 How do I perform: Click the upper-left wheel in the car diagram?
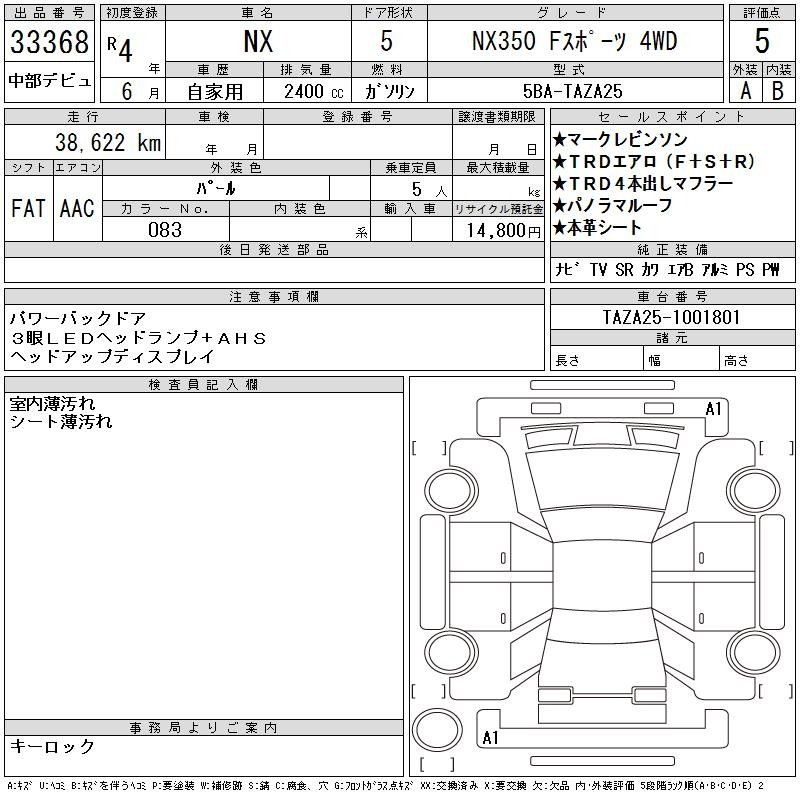pyautogui.click(x=440, y=487)
